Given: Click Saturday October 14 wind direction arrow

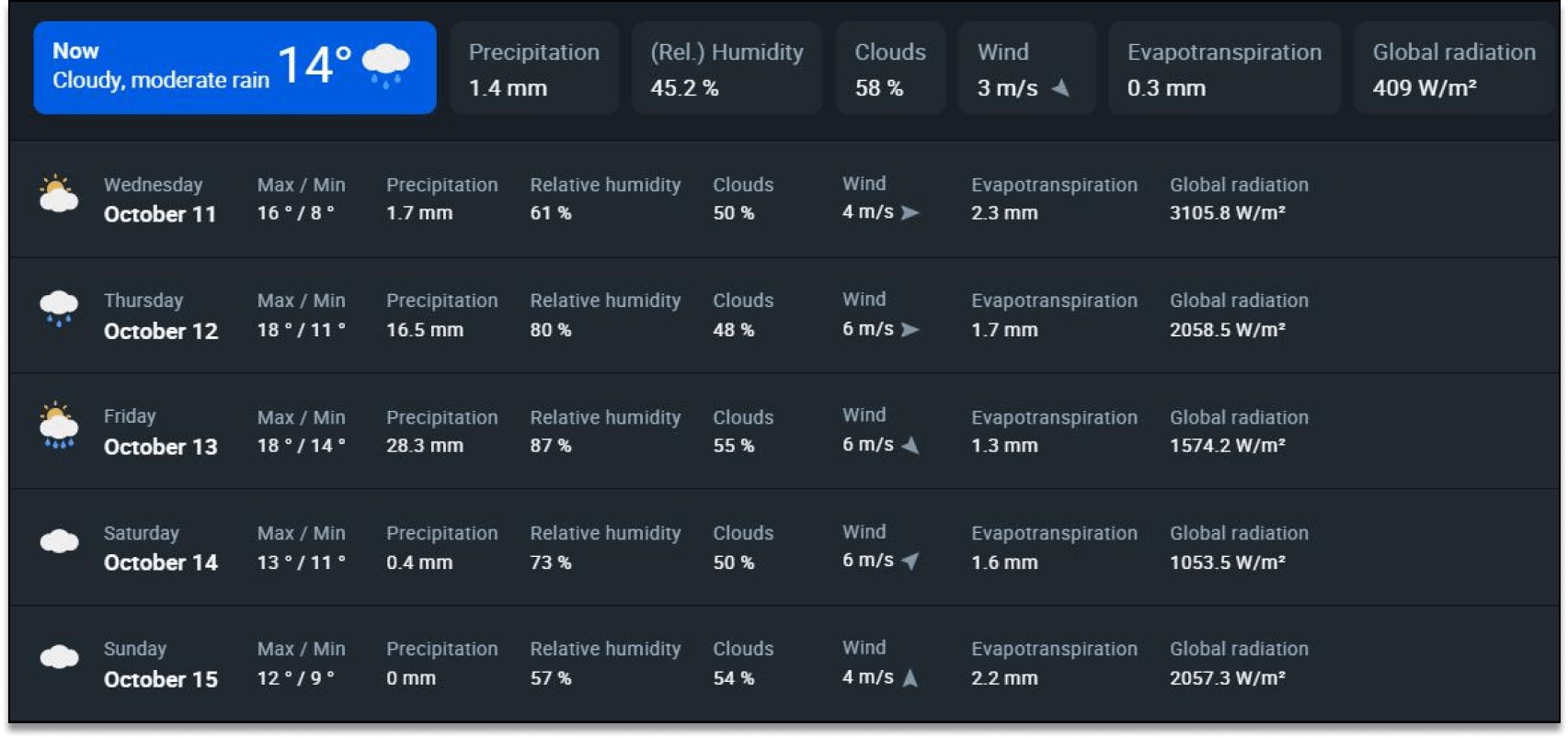Looking at the screenshot, I should click(910, 561).
